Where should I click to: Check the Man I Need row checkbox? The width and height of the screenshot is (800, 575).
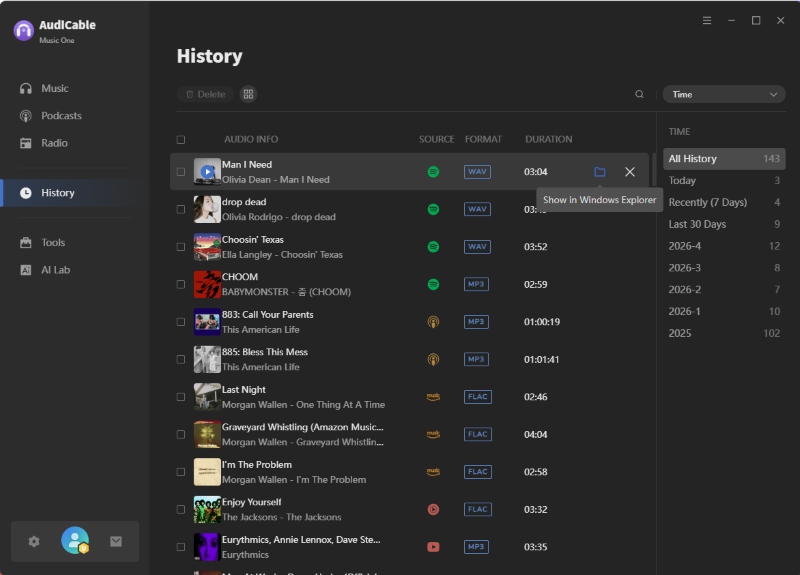(x=181, y=172)
